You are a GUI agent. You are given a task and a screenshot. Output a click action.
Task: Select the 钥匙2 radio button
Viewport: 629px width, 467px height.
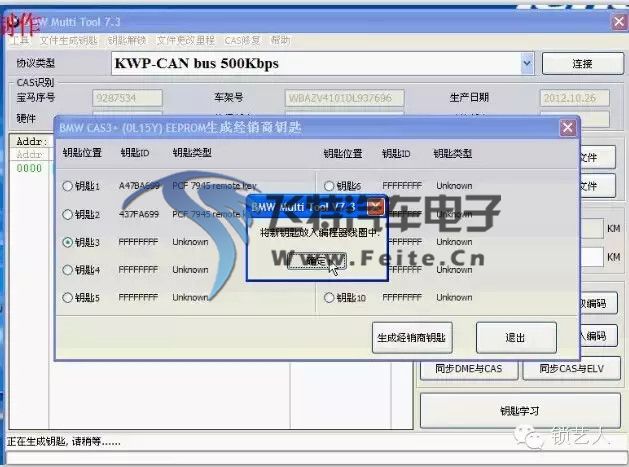pyautogui.click(x=67, y=215)
